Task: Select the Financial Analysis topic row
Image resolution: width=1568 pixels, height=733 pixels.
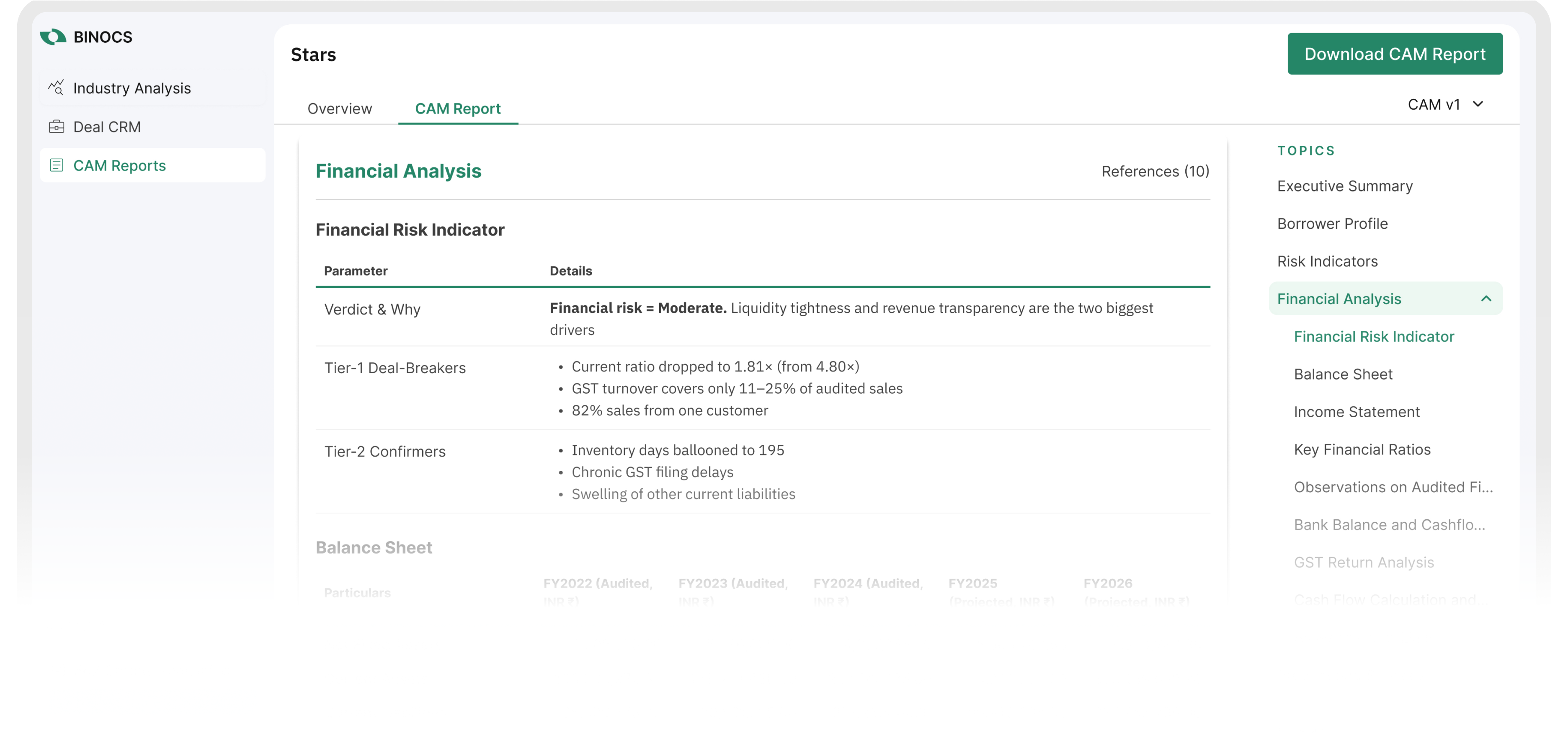Action: (x=1339, y=299)
